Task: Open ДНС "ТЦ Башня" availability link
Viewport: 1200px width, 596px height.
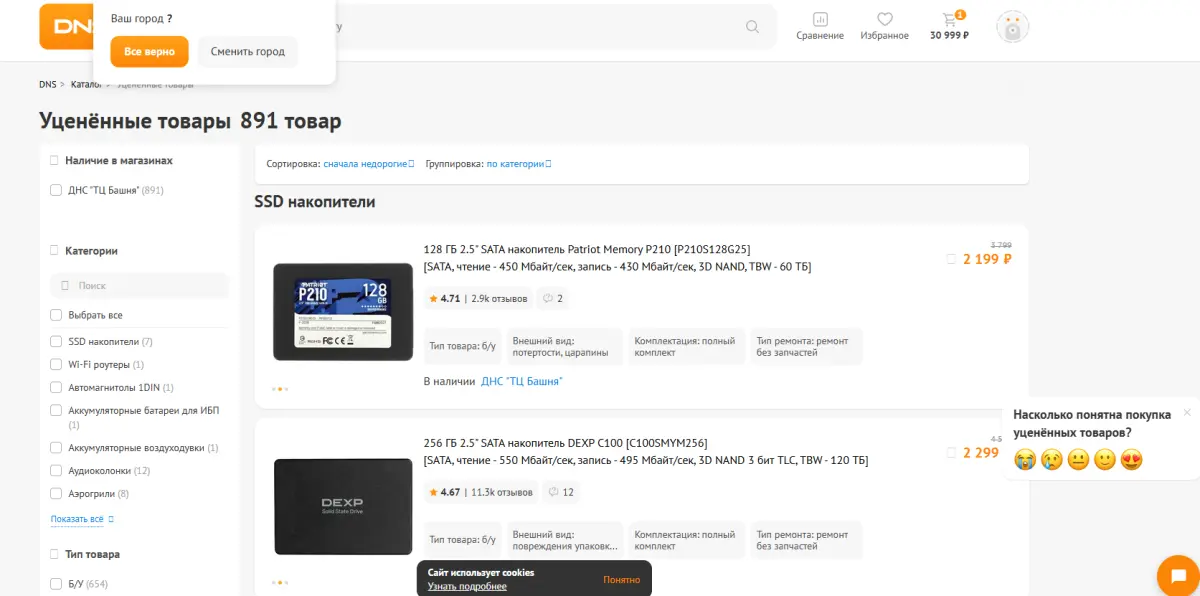Action: [521, 381]
